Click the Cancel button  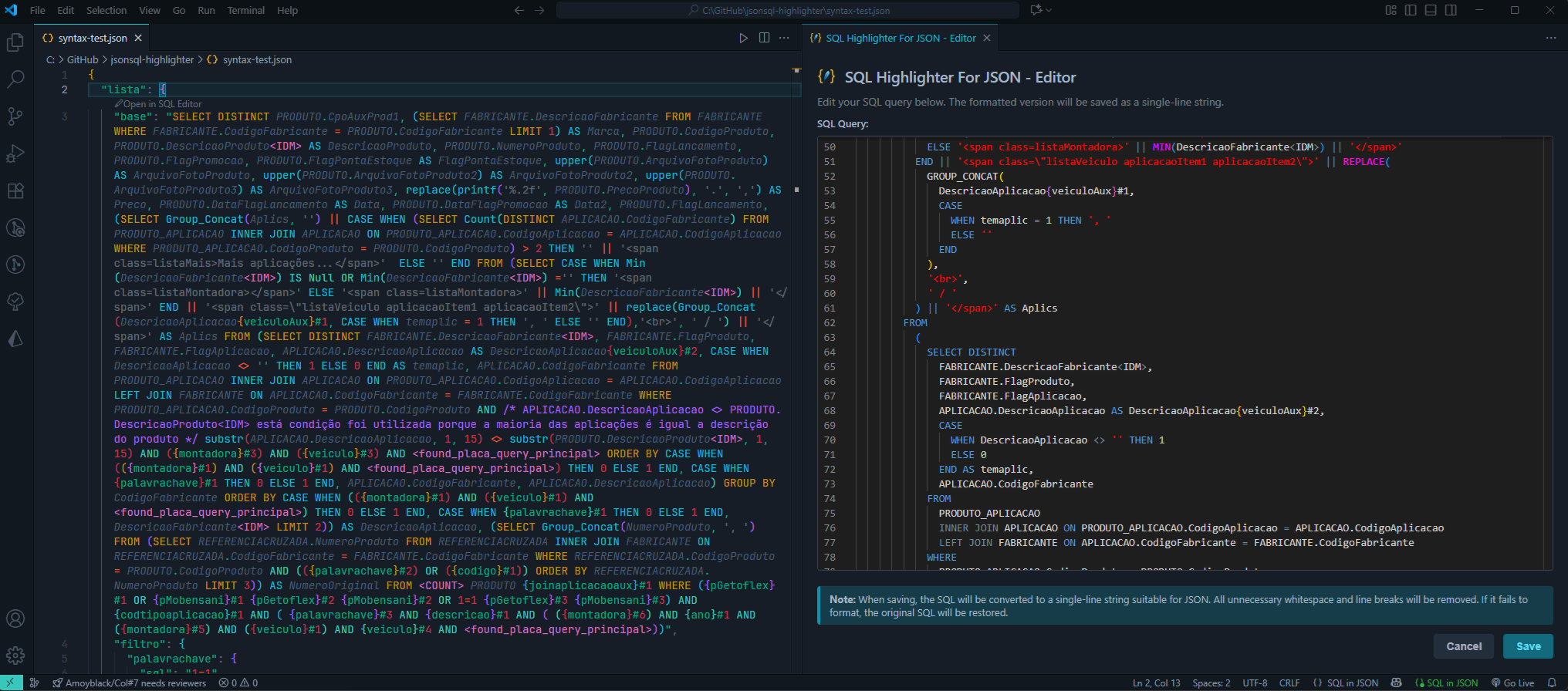[x=1464, y=646]
